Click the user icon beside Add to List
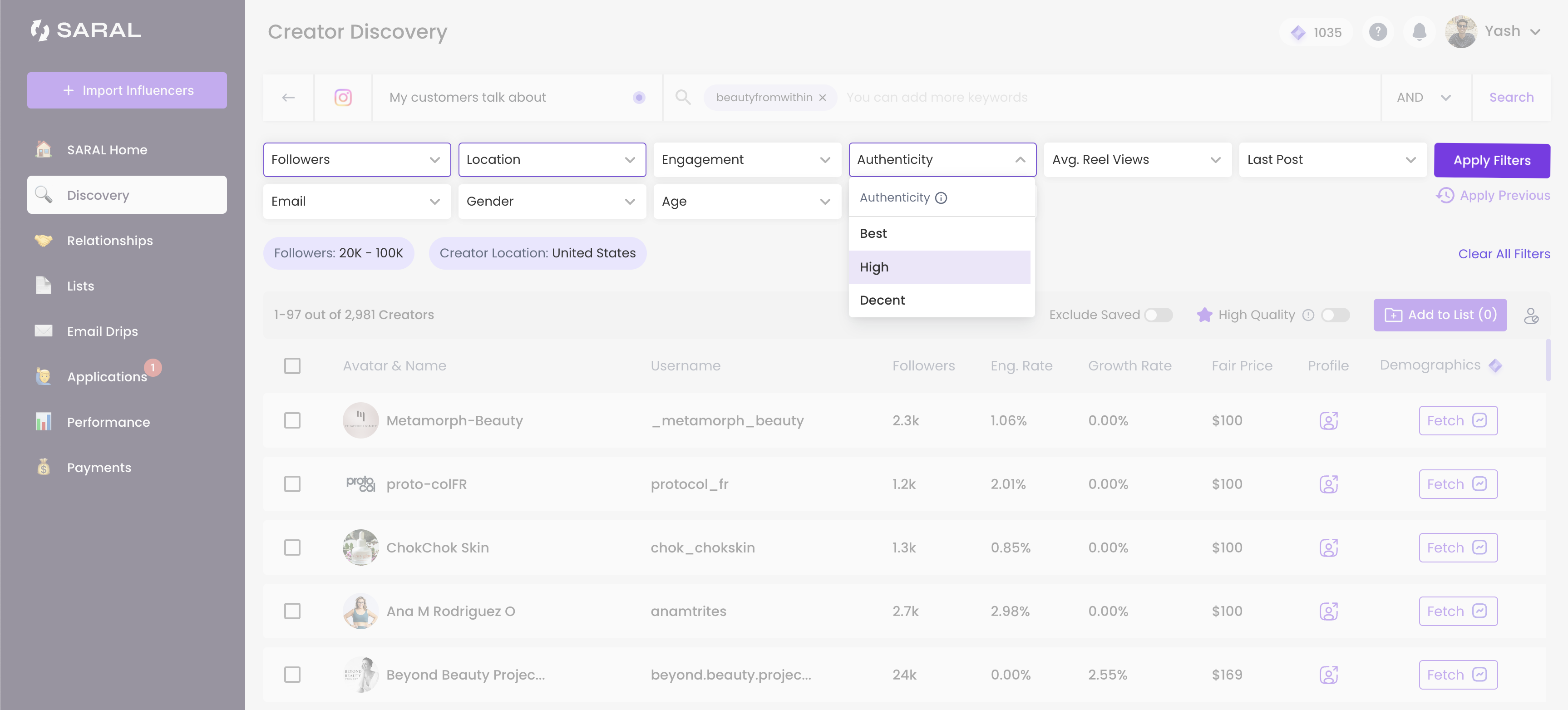1568x710 pixels. (x=1531, y=316)
